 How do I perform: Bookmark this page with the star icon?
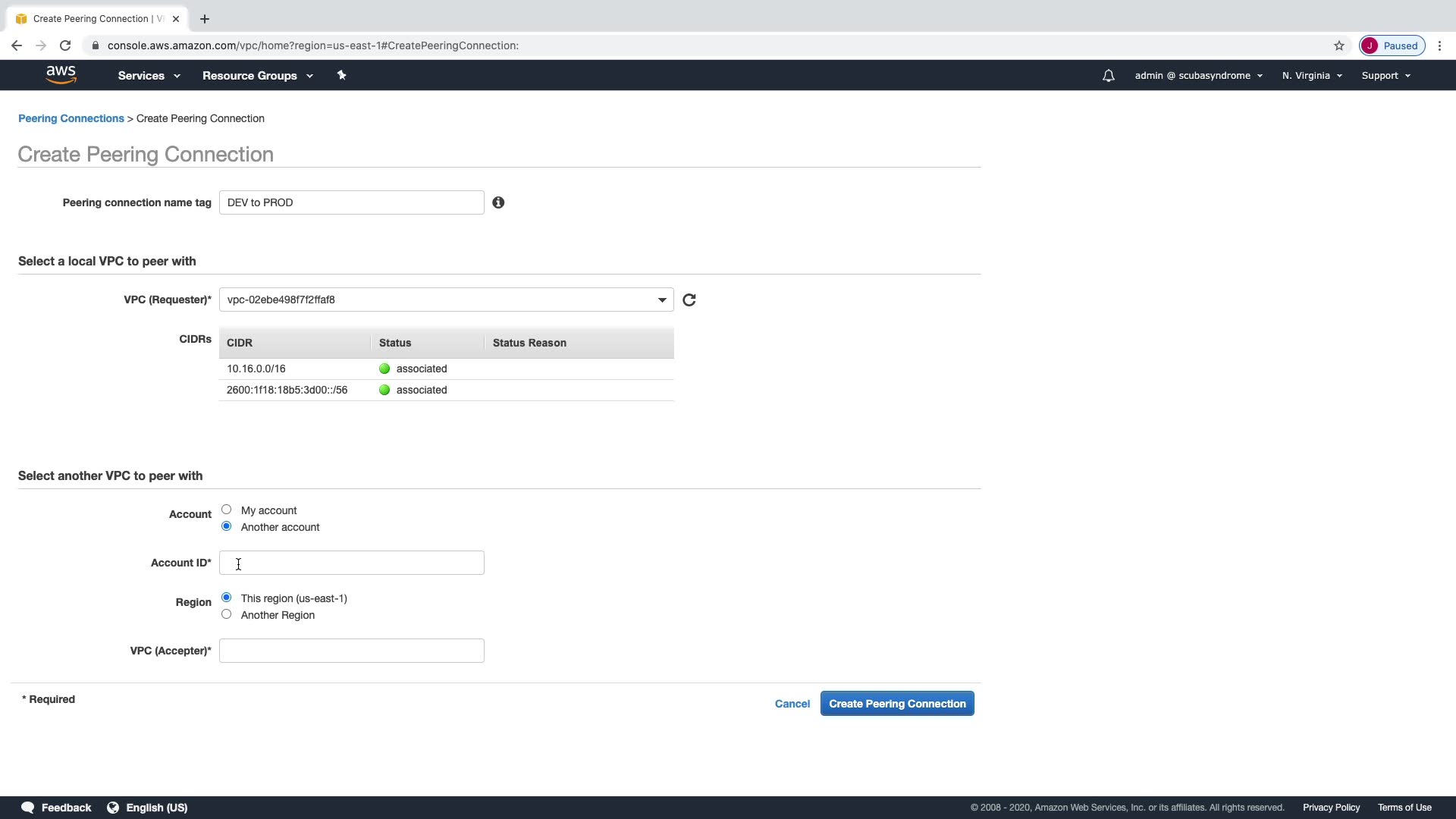[x=1338, y=45]
